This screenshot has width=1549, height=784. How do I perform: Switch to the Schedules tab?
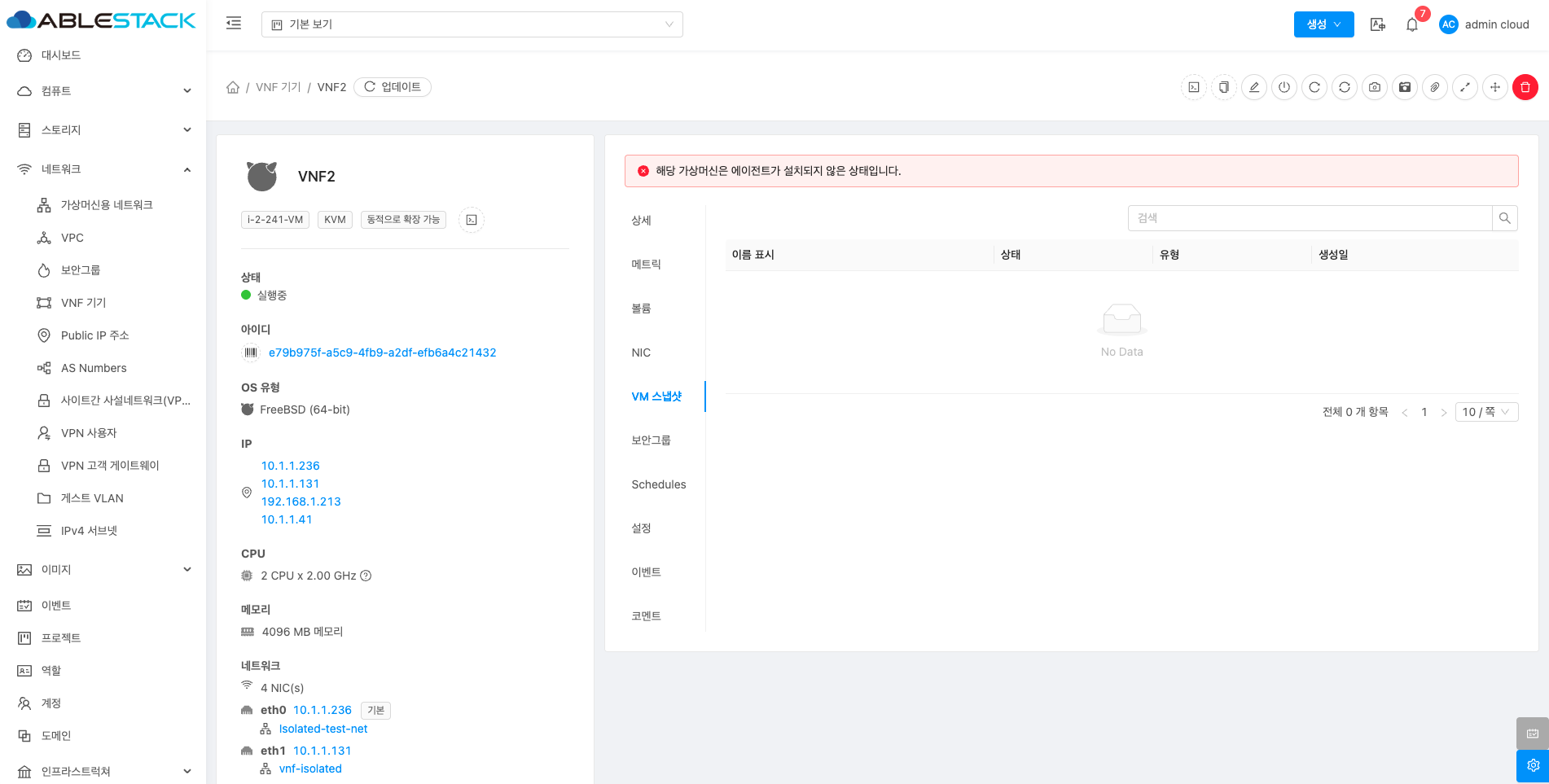658,484
